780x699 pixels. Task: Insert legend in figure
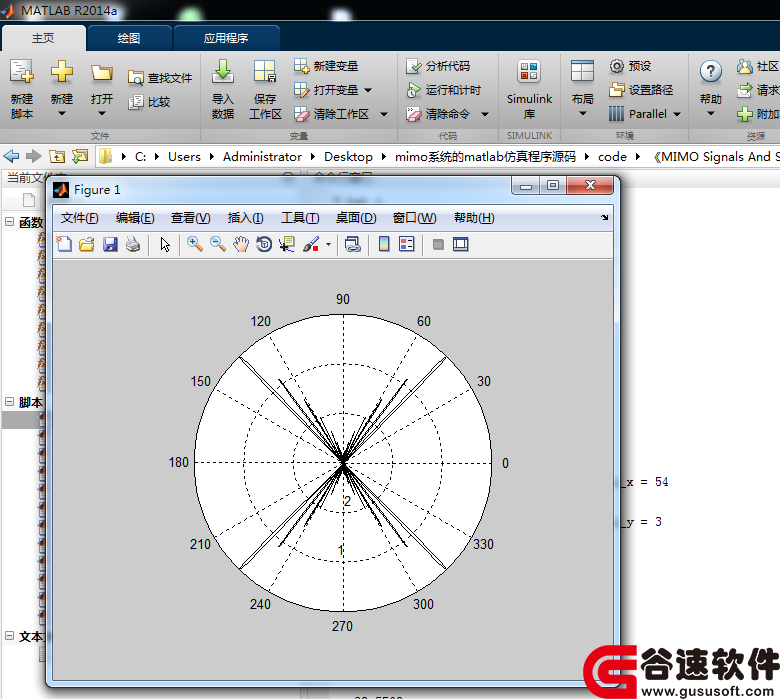[407, 244]
